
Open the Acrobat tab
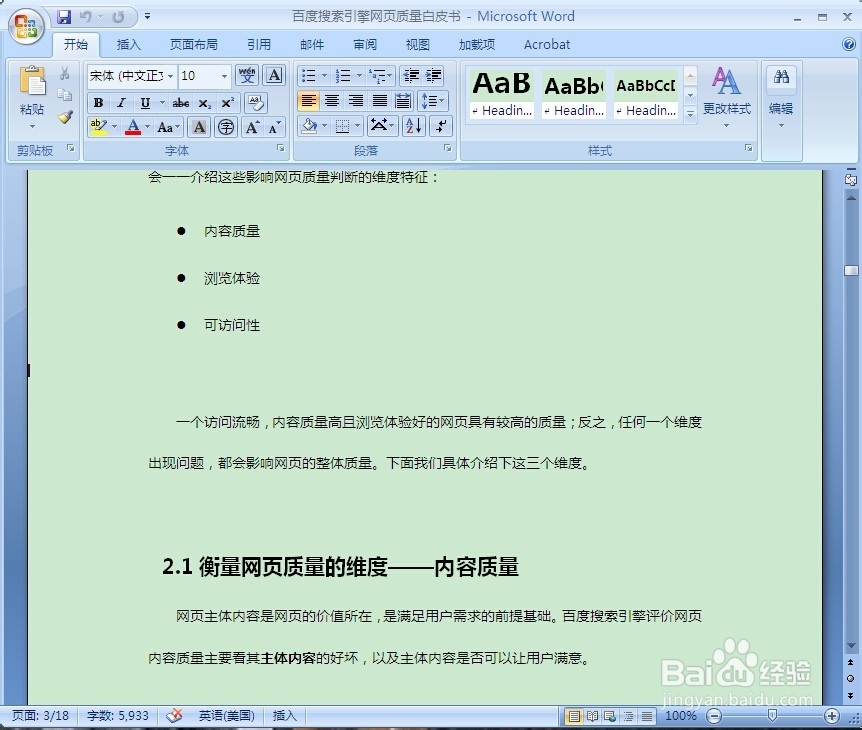coord(547,45)
